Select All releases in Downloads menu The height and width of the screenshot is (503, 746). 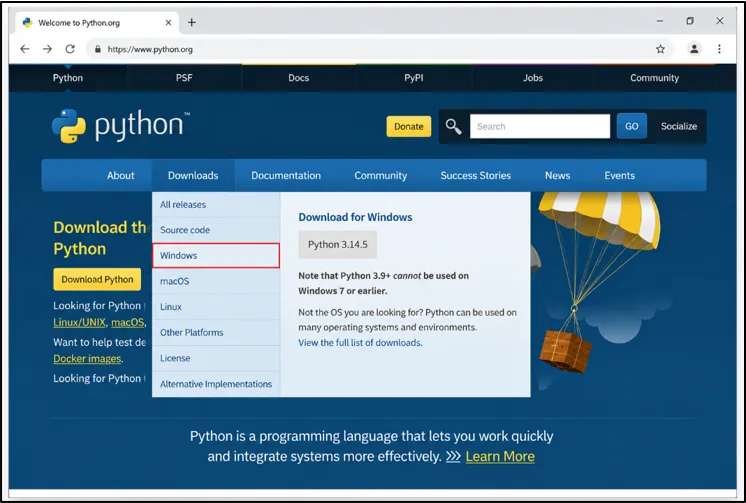(x=216, y=205)
